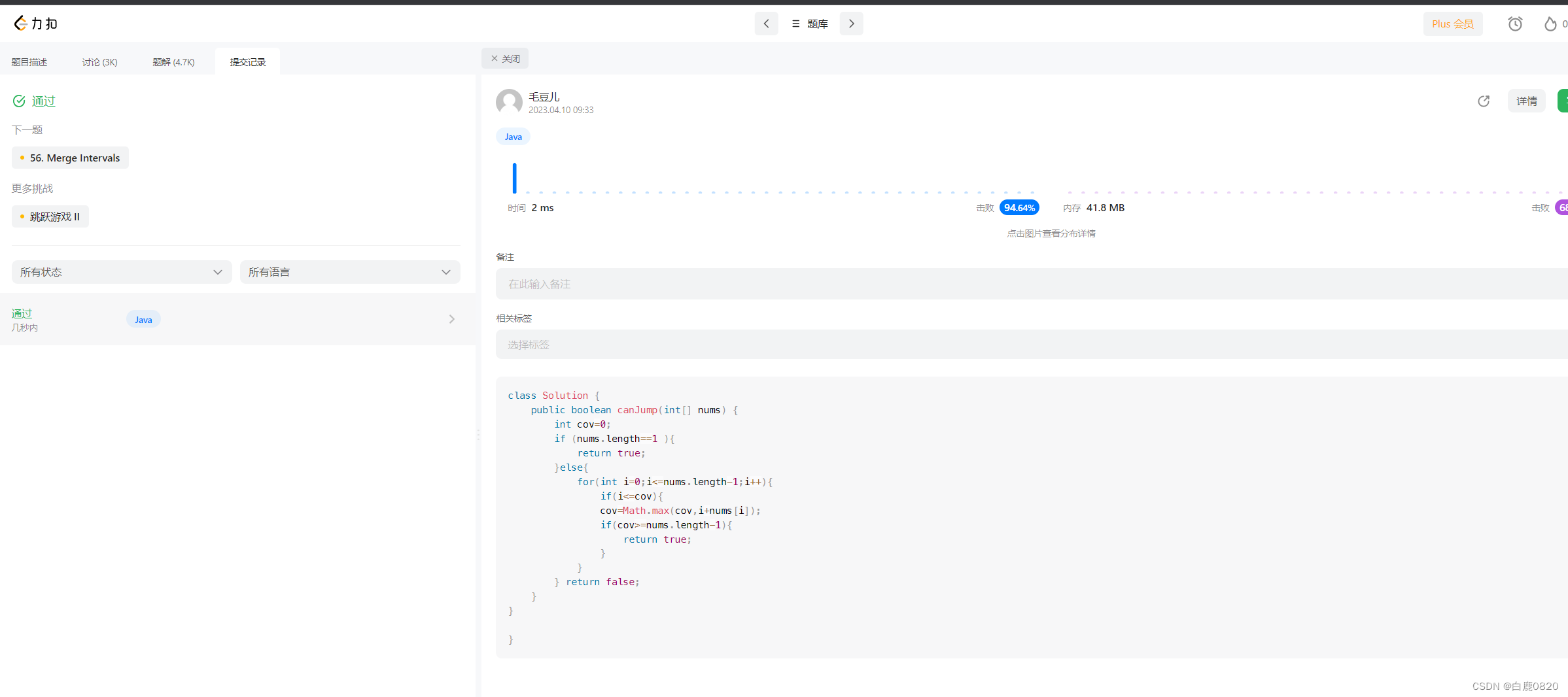Screen dimensions: 1568x697
Task: Click the chevron on the submission row
Action: point(452,319)
